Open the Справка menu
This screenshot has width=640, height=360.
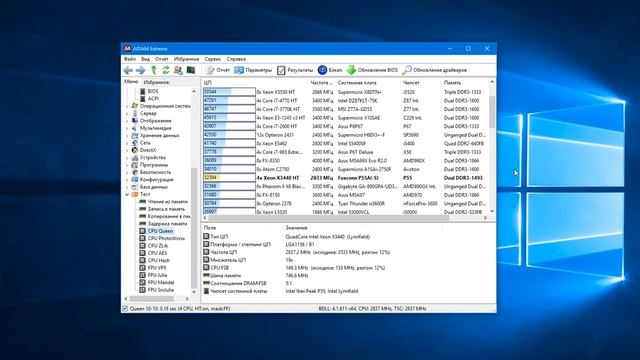pos(236,59)
